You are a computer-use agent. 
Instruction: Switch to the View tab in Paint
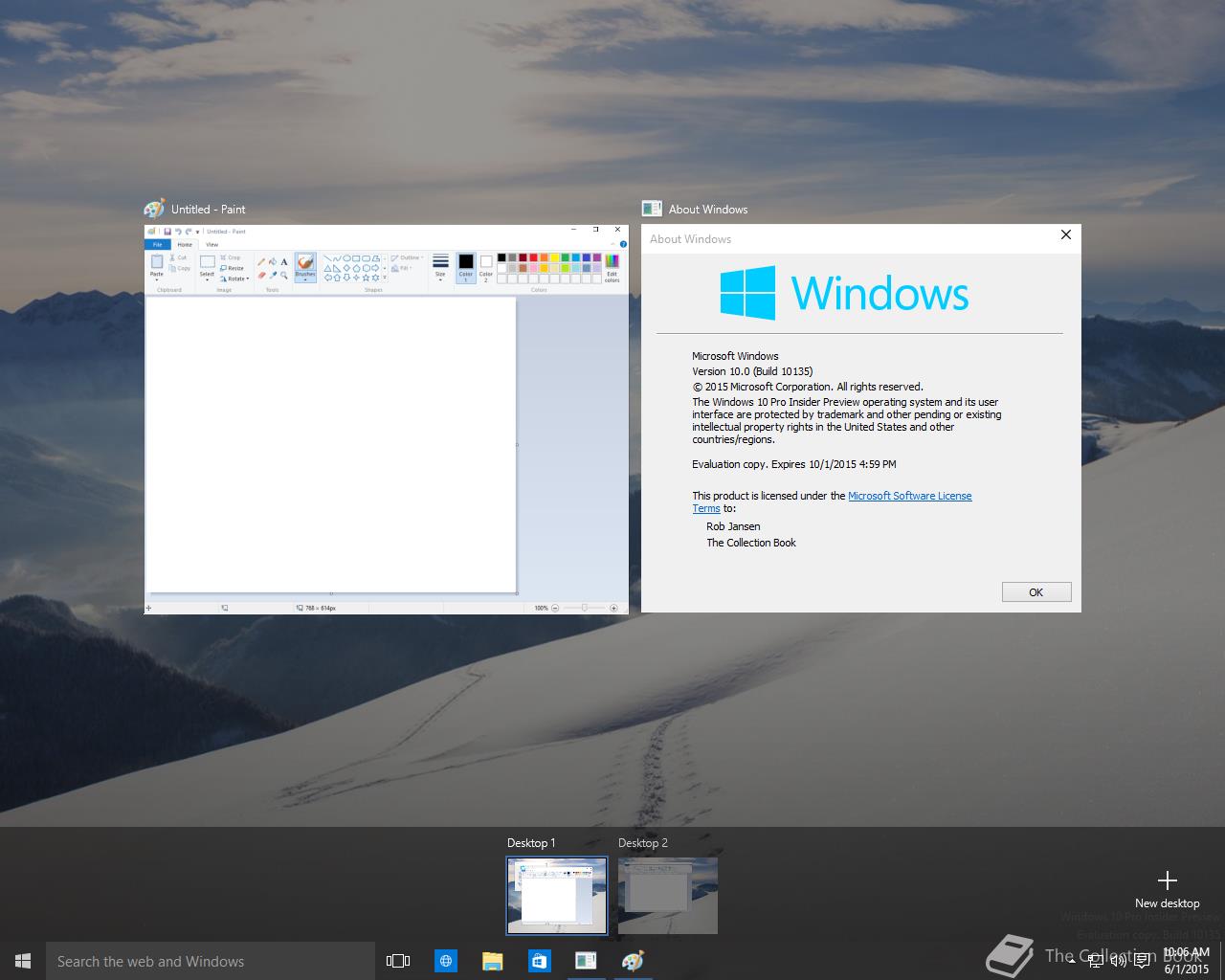pos(212,244)
